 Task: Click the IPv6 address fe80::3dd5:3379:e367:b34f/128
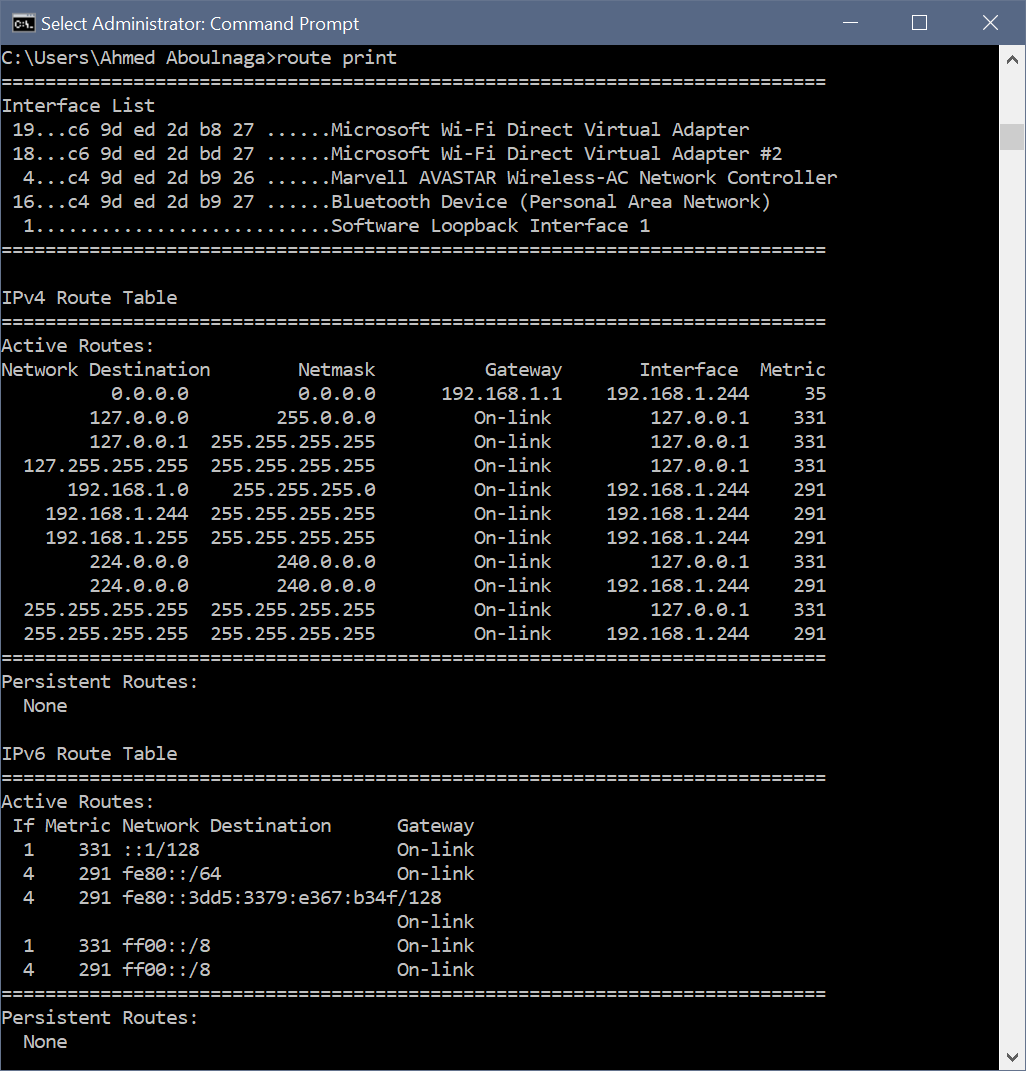click(x=281, y=898)
